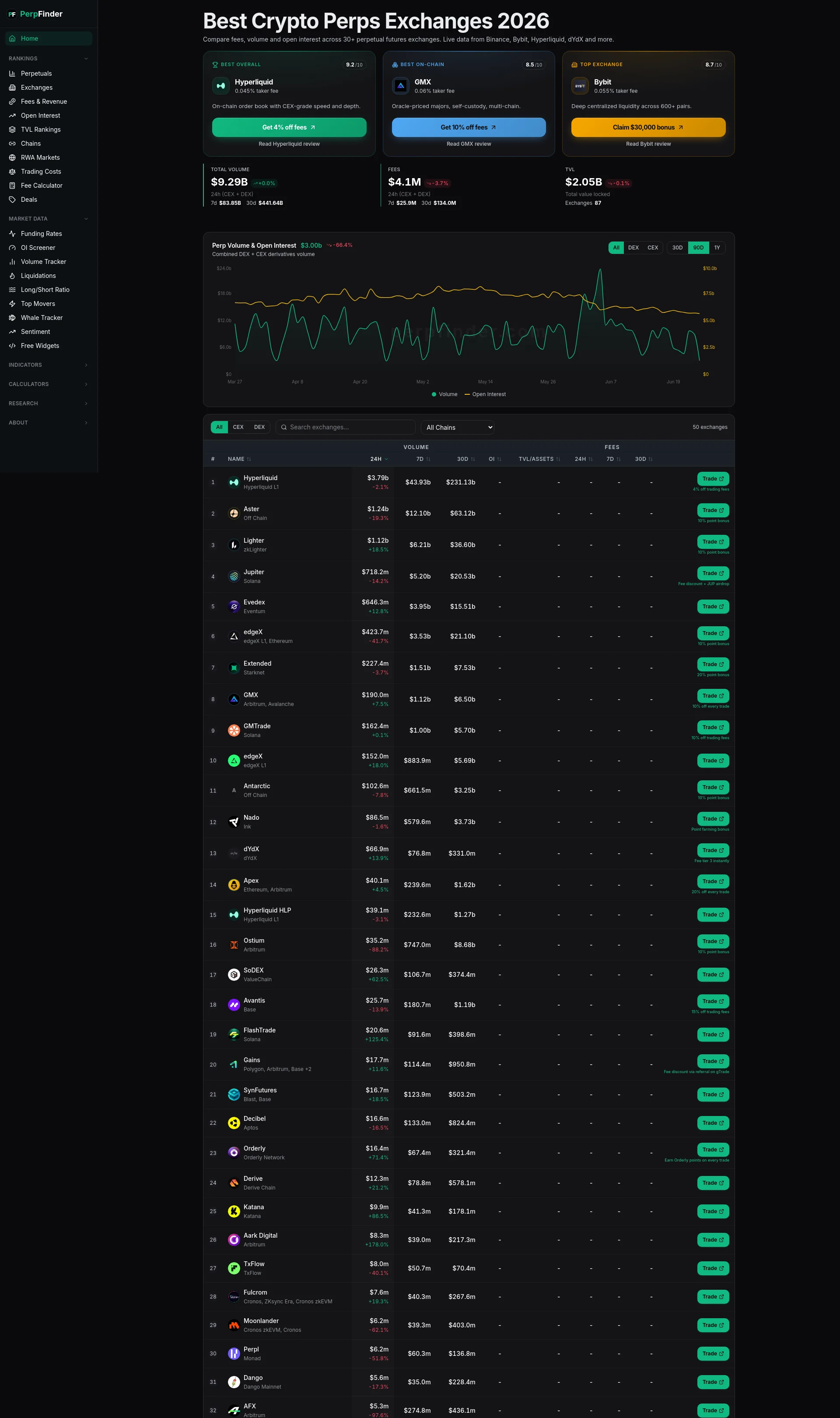Image resolution: width=840 pixels, height=1418 pixels.
Task: Expand the Calculators sidebar section
Action: pos(49,384)
